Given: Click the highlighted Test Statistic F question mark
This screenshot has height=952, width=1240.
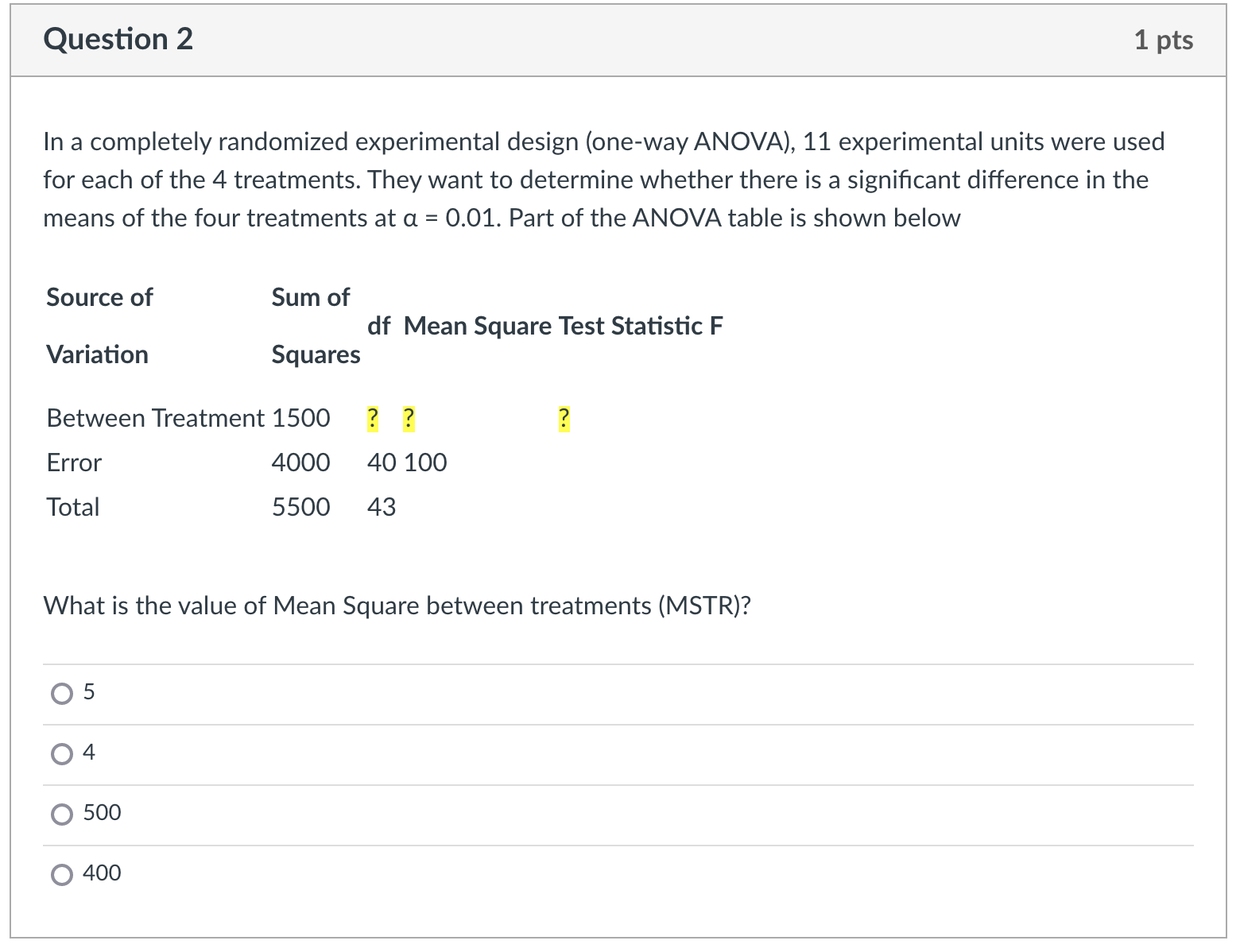Looking at the screenshot, I should pyautogui.click(x=563, y=419).
